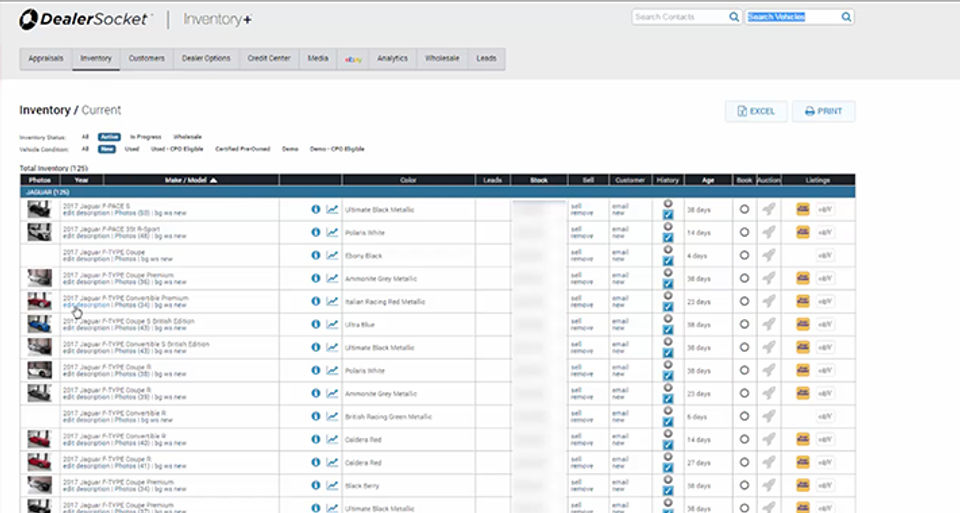Image resolution: width=960 pixels, height=513 pixels.
Task: Uncheck history checkbox for Ebony Black row
Action: (668, 261)
